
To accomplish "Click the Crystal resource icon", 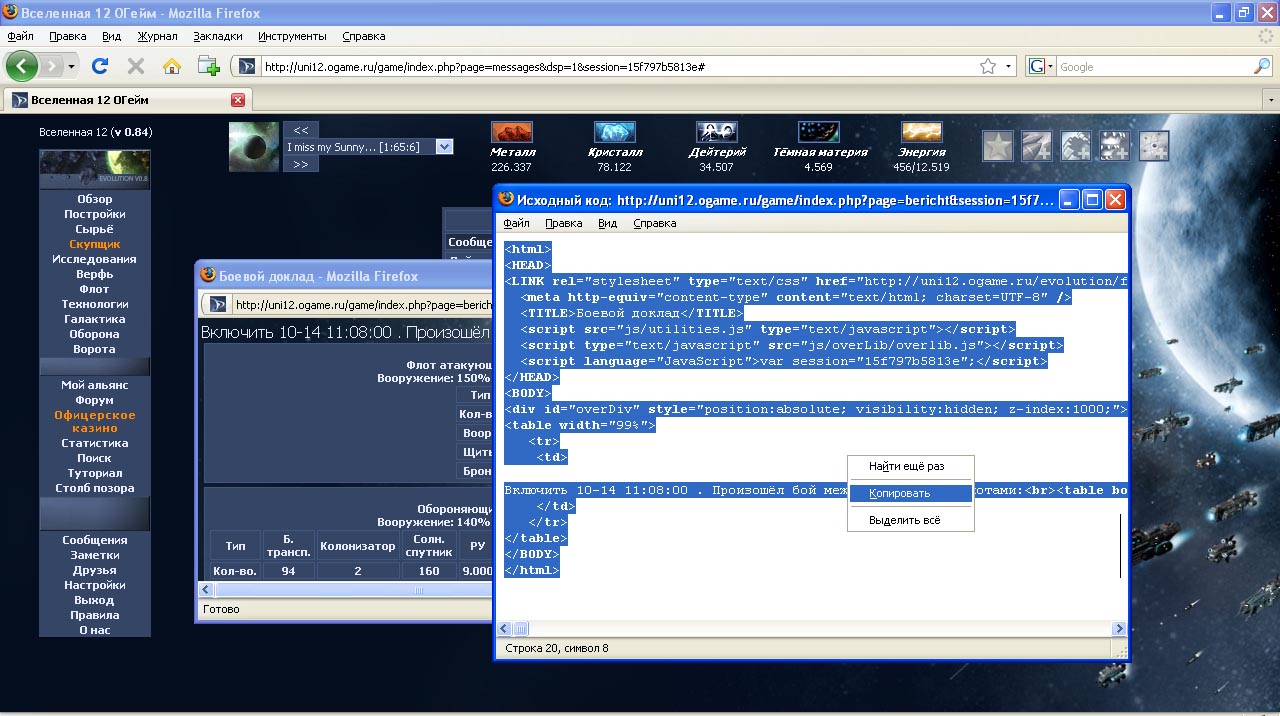I will point(615,132).
